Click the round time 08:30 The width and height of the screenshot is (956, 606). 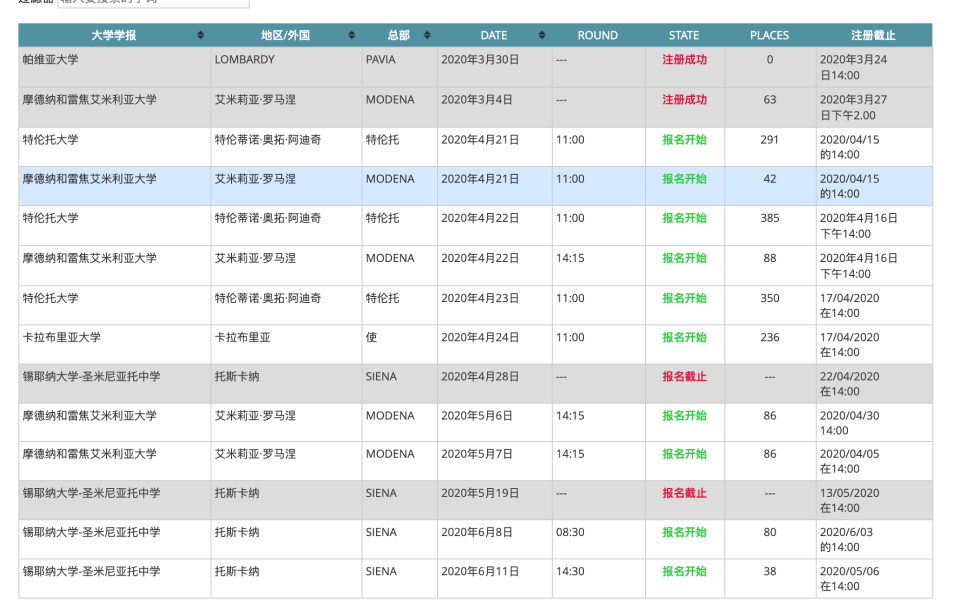coord(570,532)
